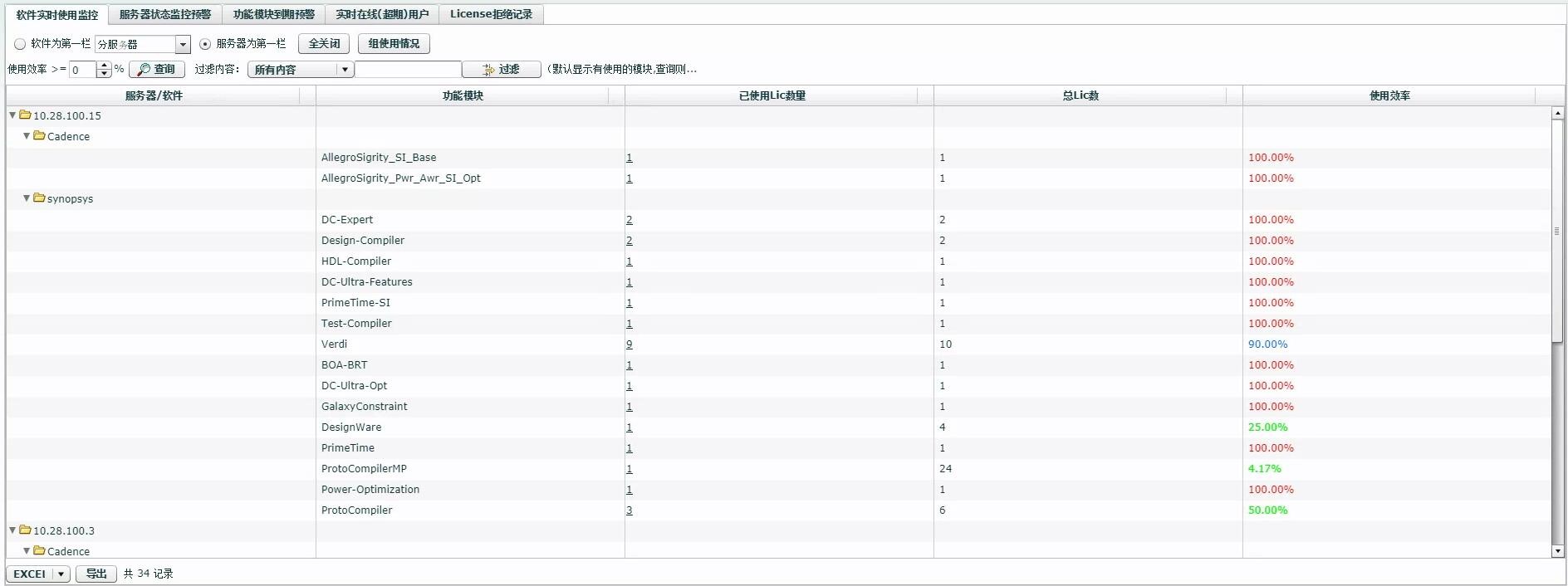This screenshot has height=586, width=1568.
Task: Click the 使用效率 percentage input field
Action: click(83, 70)
